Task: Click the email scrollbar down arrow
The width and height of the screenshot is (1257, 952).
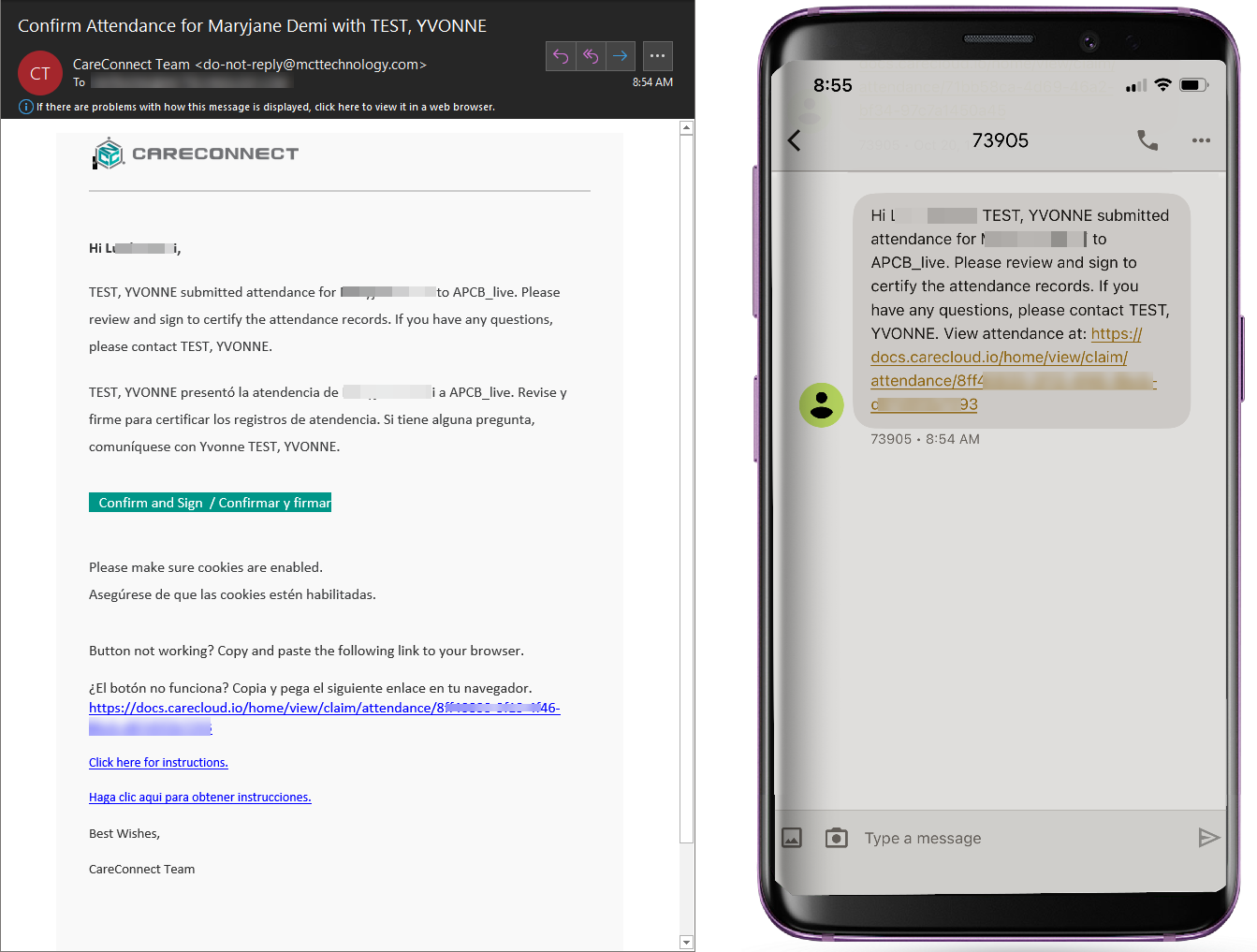Action: click(x=687, y=943)
